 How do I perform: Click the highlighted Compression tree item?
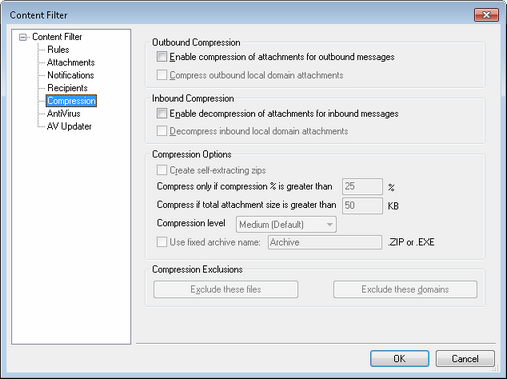71,101
